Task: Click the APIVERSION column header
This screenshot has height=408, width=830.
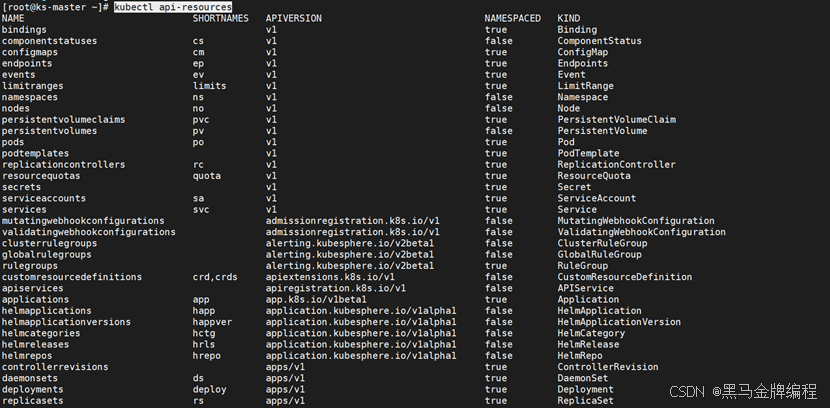Action: pyautogui.click(x=293, y=19)
